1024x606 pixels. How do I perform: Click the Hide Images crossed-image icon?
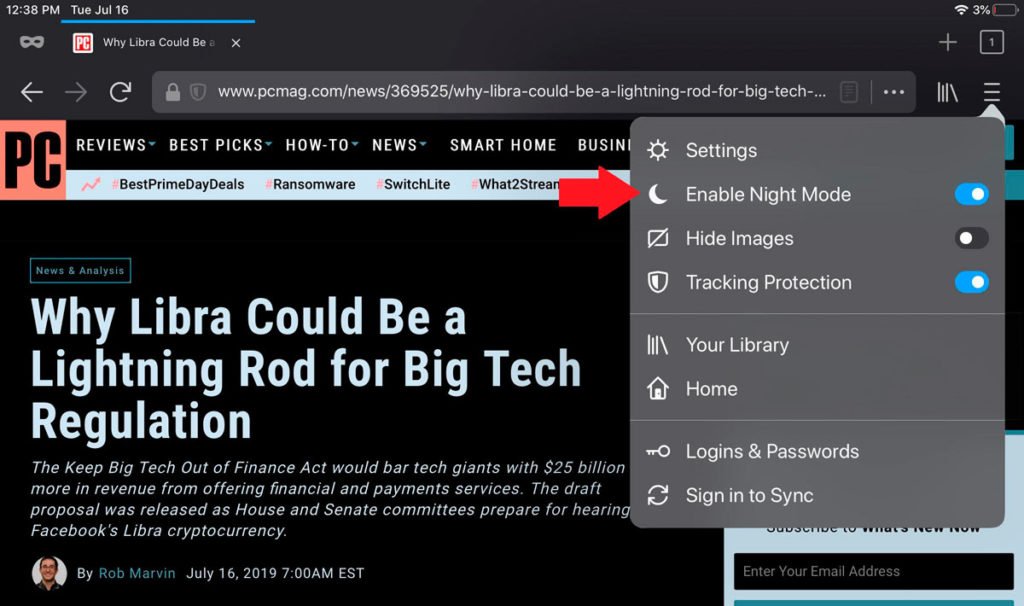[658, 238]
